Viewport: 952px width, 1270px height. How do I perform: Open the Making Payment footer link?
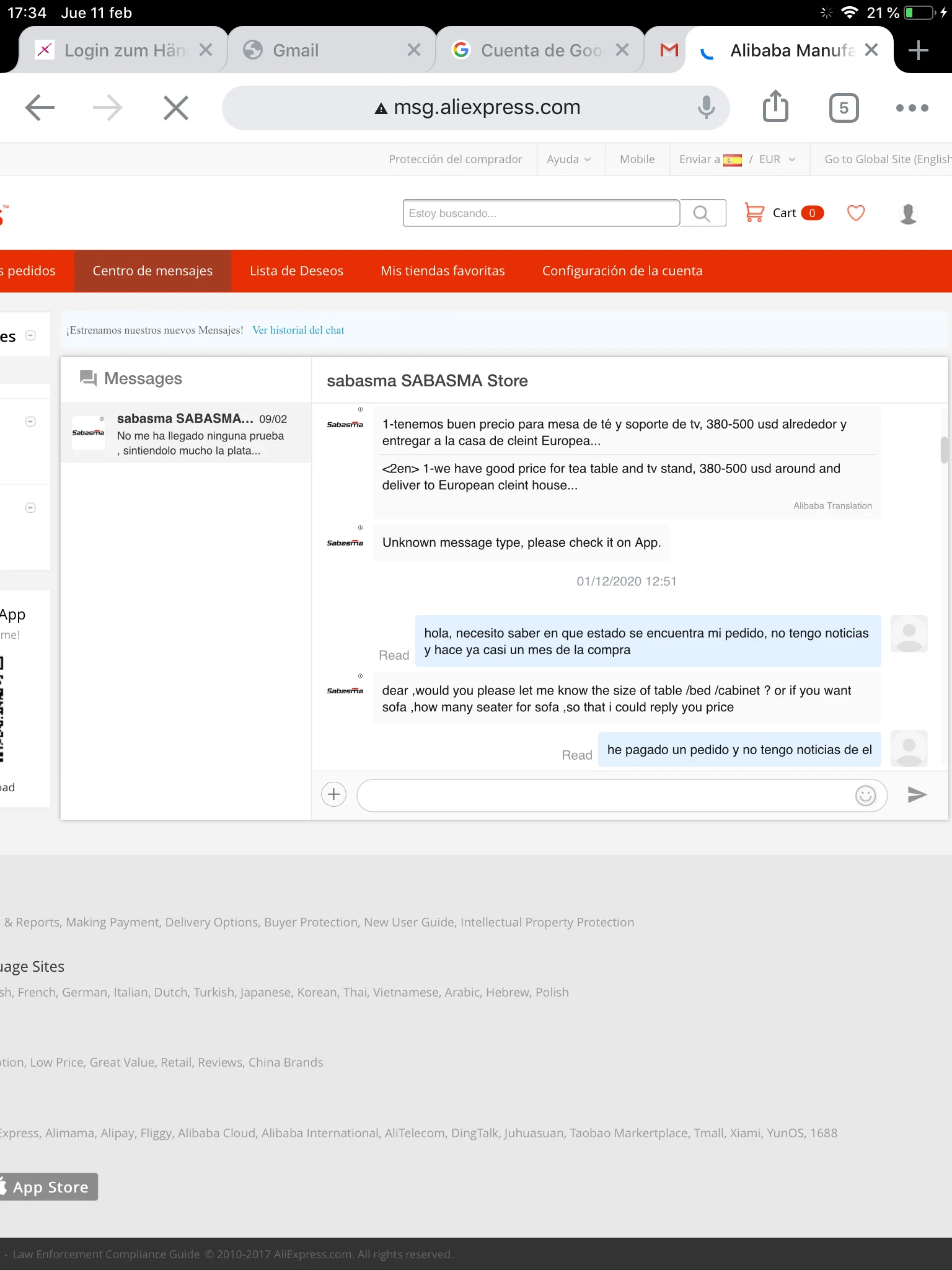pos(112,922)
